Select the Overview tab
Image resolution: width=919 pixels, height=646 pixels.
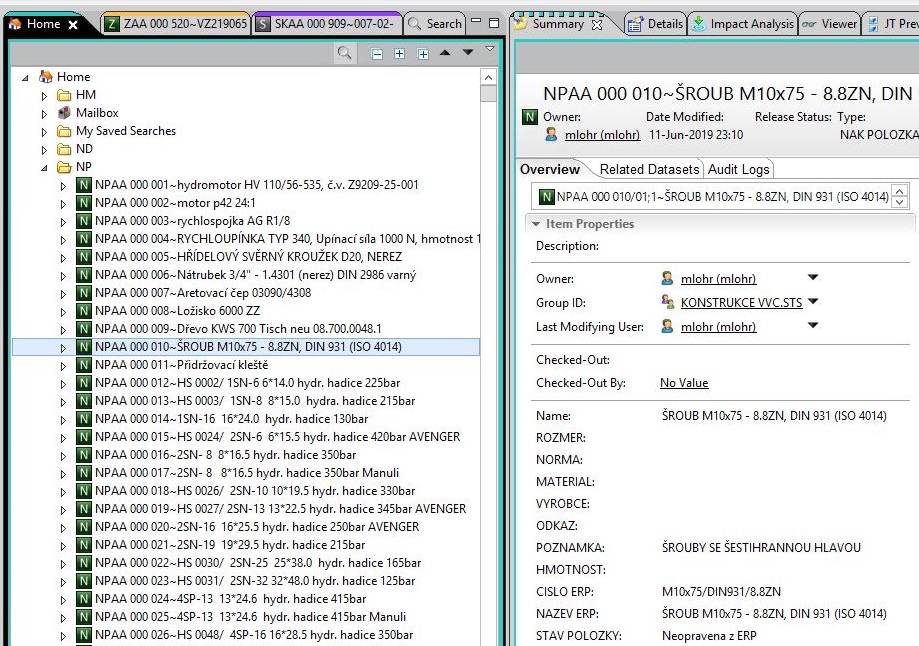(x=550, y=169)
